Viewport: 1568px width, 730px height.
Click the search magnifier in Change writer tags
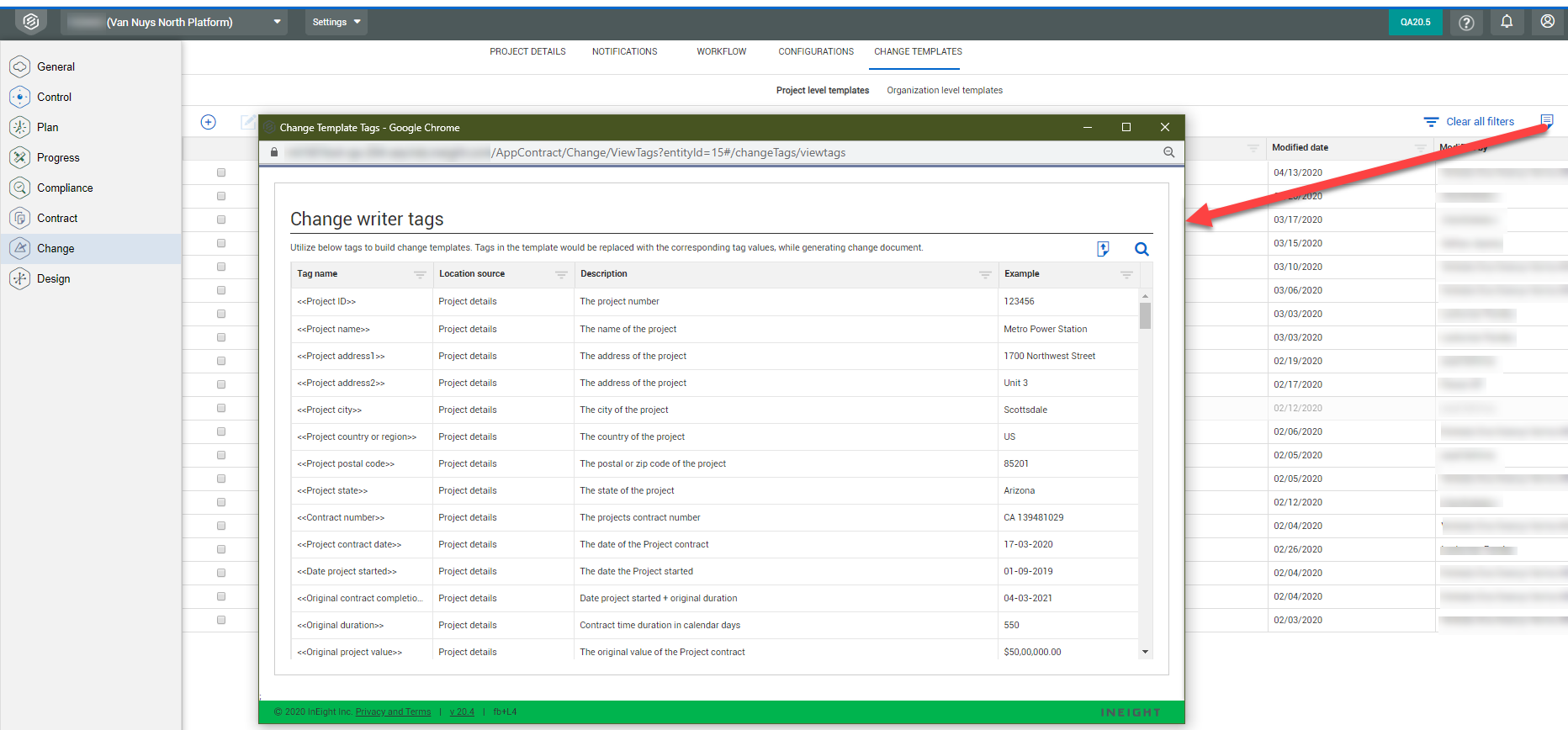coord(1142,249)
